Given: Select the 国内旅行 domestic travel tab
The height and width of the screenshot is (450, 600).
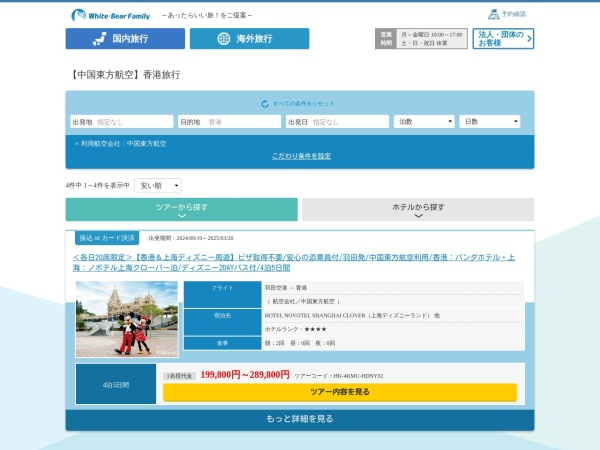Looking at the screenshot, I should pos(125,39).
